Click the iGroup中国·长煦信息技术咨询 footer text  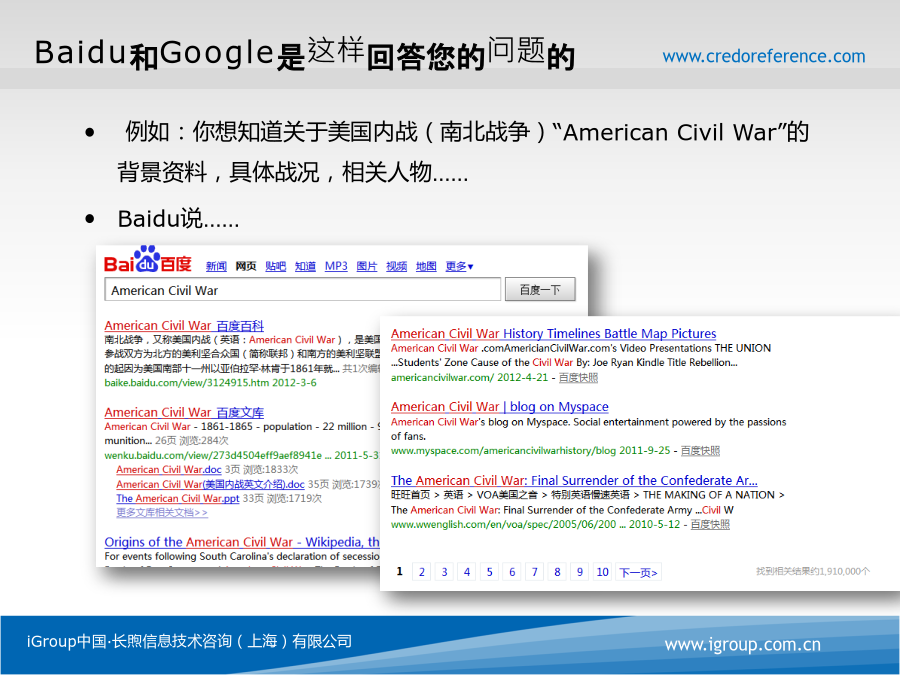(x=189, y=641)
